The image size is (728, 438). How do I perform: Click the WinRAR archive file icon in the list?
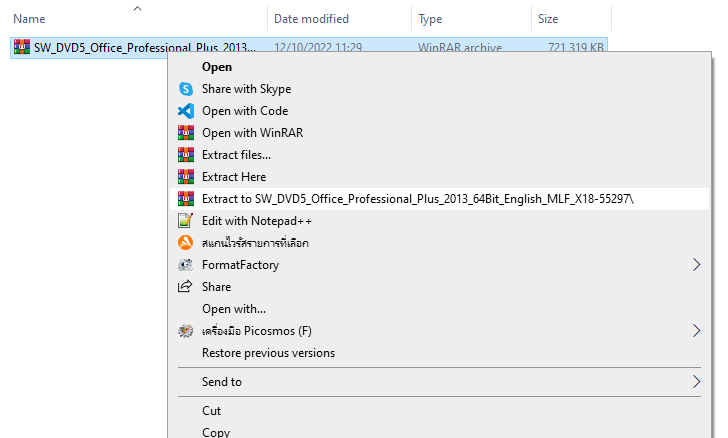click(22, 47)
